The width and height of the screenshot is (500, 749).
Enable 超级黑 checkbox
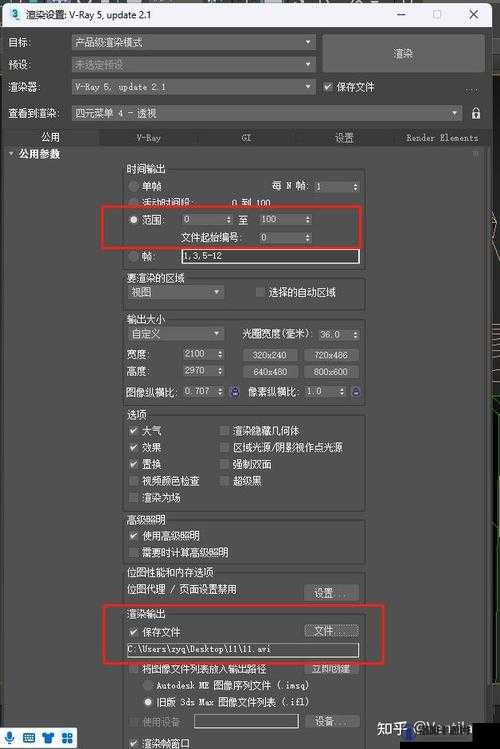223,481
